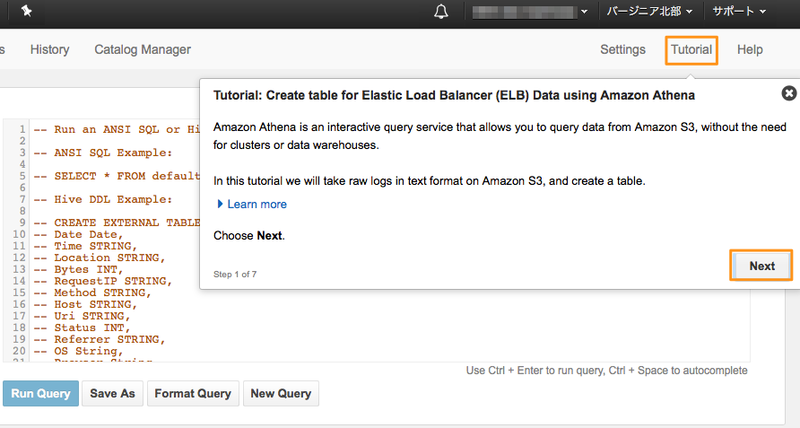
Task: Open Settings
Action: click(622, 49)
